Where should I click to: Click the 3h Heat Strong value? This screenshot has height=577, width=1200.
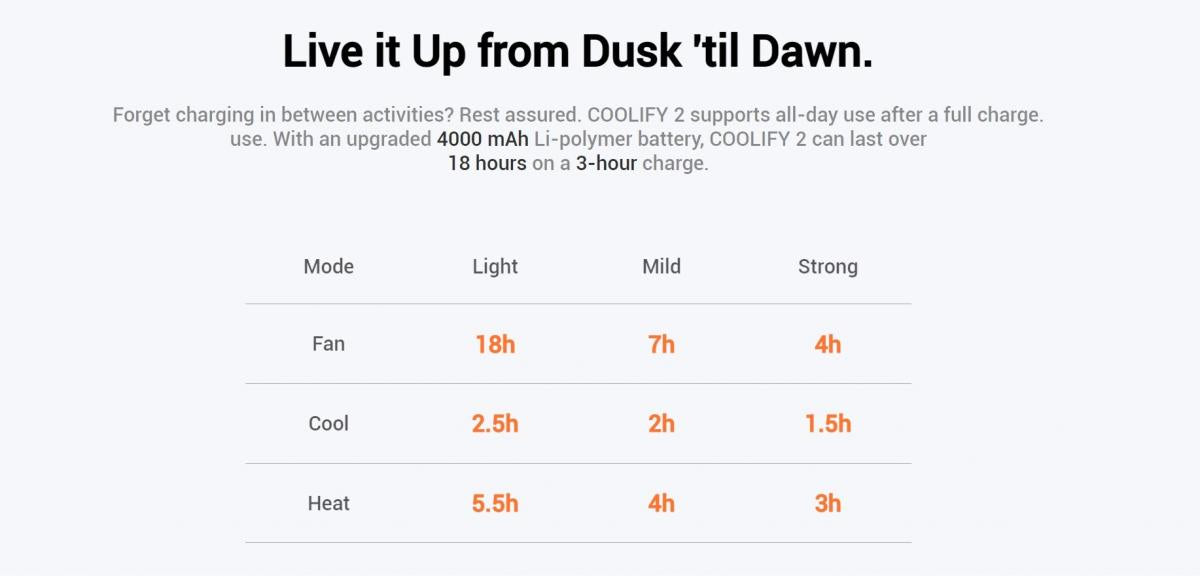coord(827,503)
